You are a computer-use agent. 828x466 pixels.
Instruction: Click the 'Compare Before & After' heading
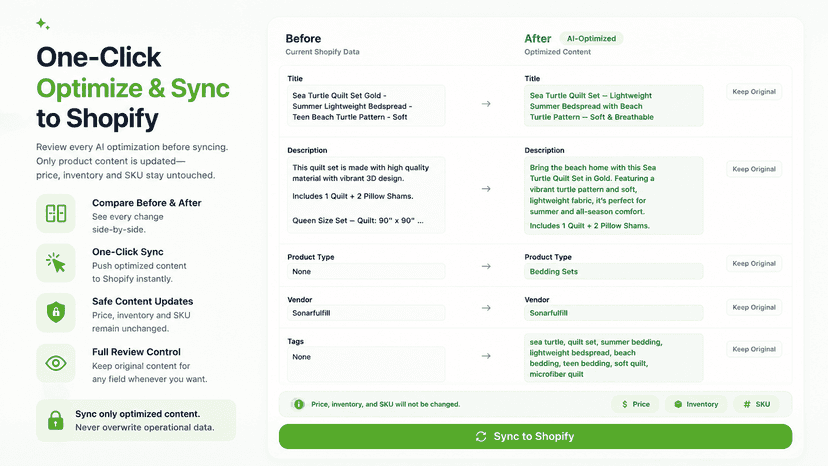[x=146, y=203]
